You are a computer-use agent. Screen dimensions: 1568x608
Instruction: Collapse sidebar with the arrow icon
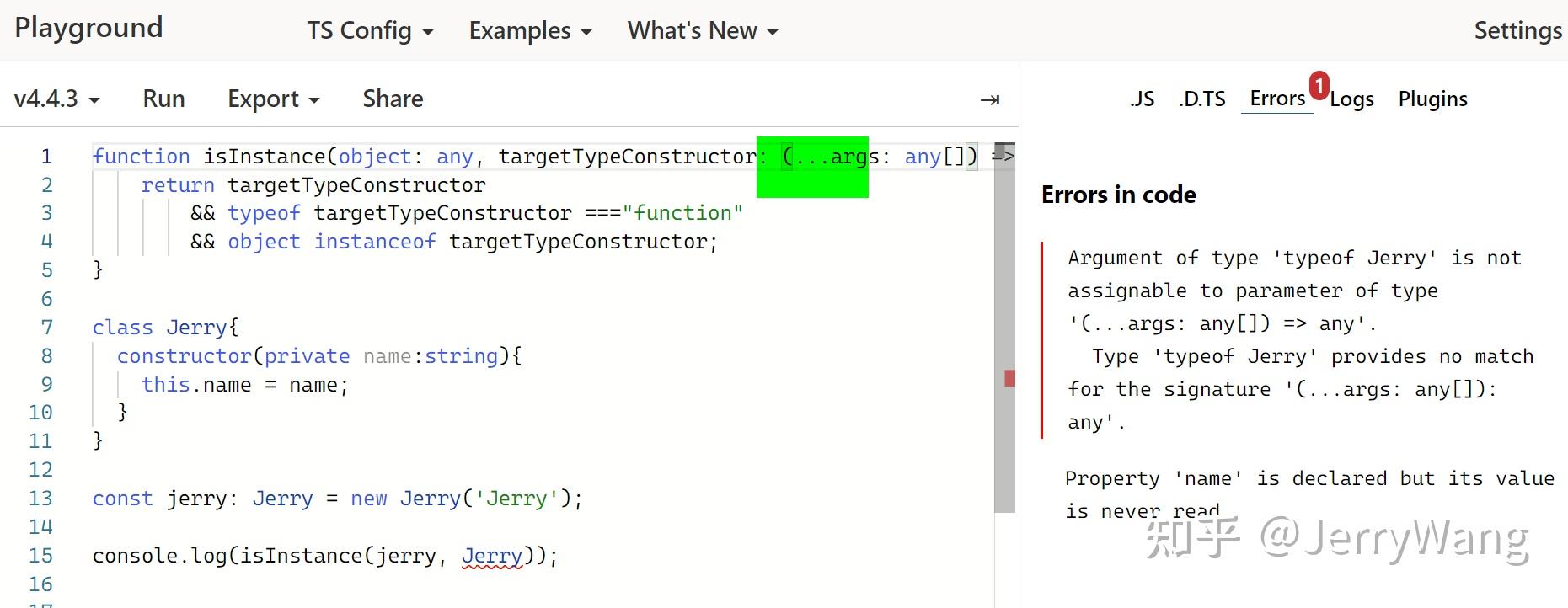pos(990,100)
